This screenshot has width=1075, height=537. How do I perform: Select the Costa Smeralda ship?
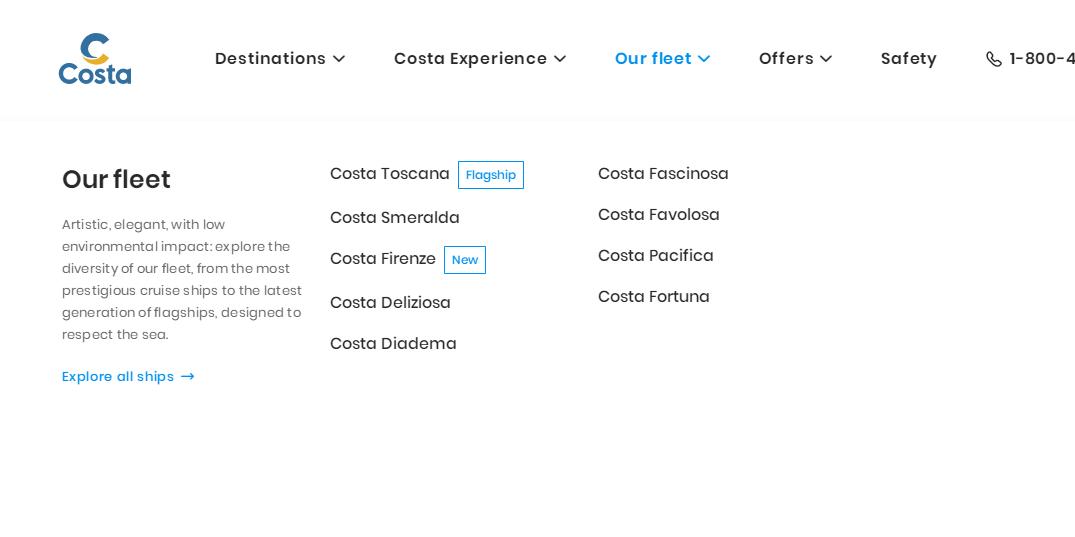coord(394,218)
